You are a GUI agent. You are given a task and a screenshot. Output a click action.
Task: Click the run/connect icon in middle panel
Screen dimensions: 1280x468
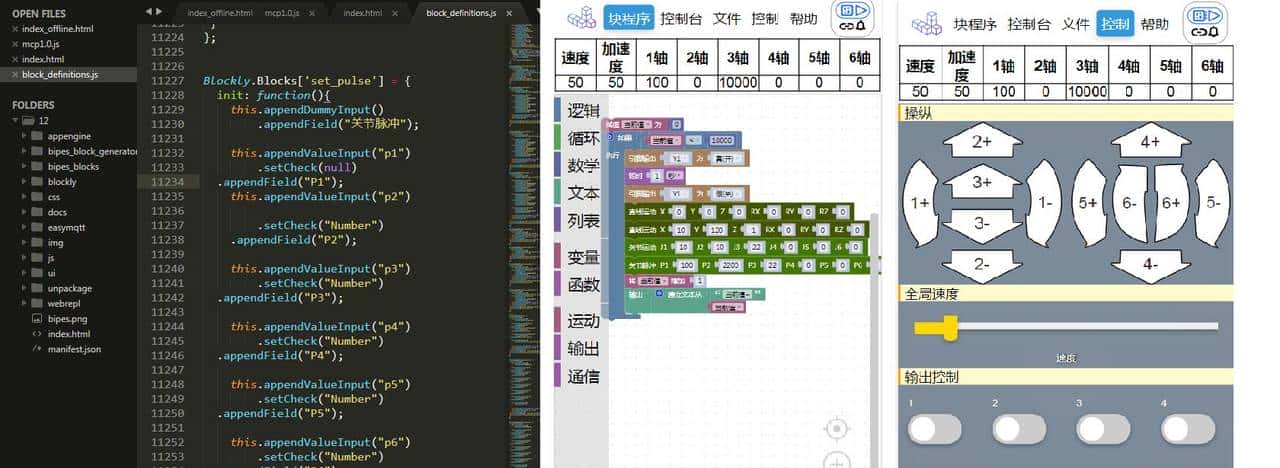853,18
